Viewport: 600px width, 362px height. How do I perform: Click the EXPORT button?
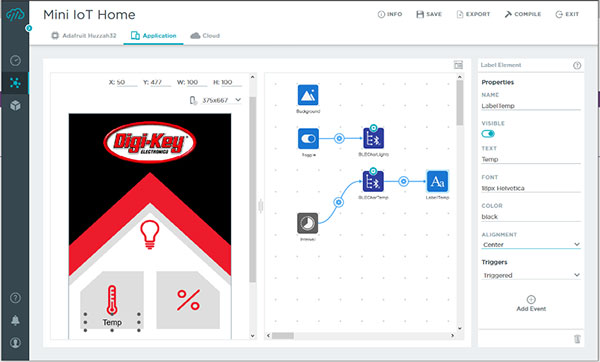pyautogui.click(x=473, y=14)
